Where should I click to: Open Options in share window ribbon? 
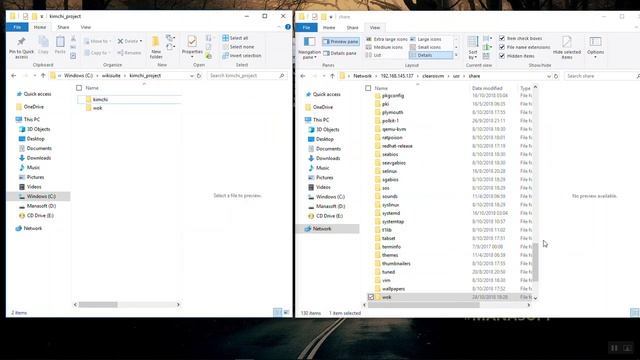pyautogui.click(x=595, y=47)
